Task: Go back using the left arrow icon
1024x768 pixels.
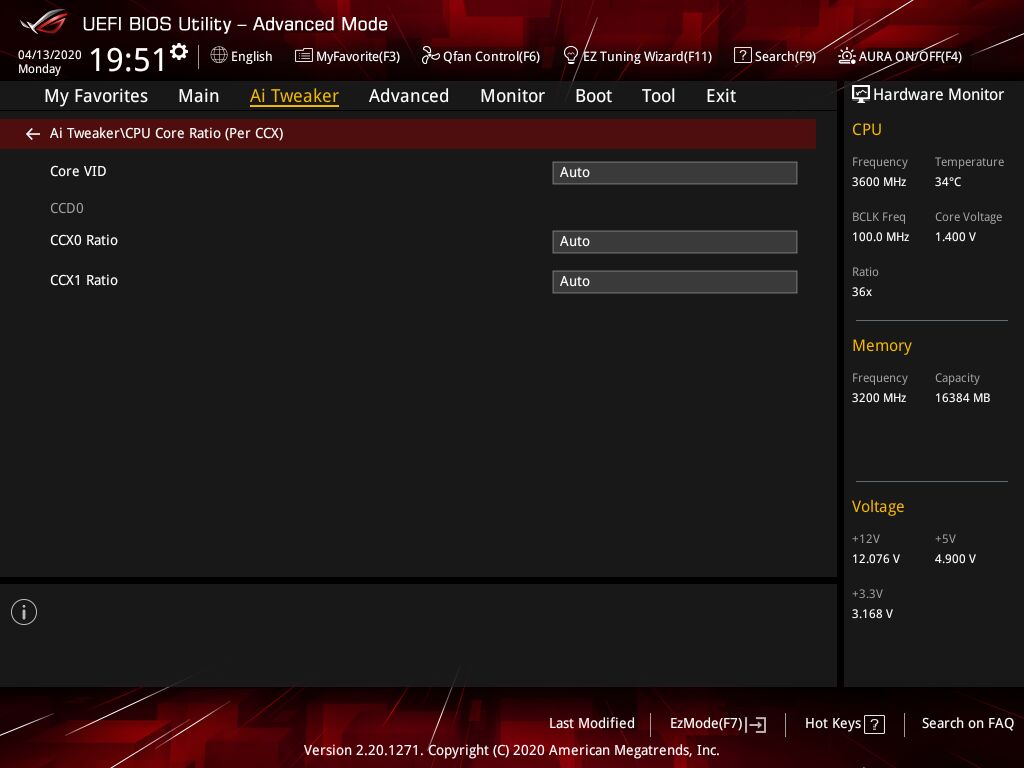Action: click(33, 134)
